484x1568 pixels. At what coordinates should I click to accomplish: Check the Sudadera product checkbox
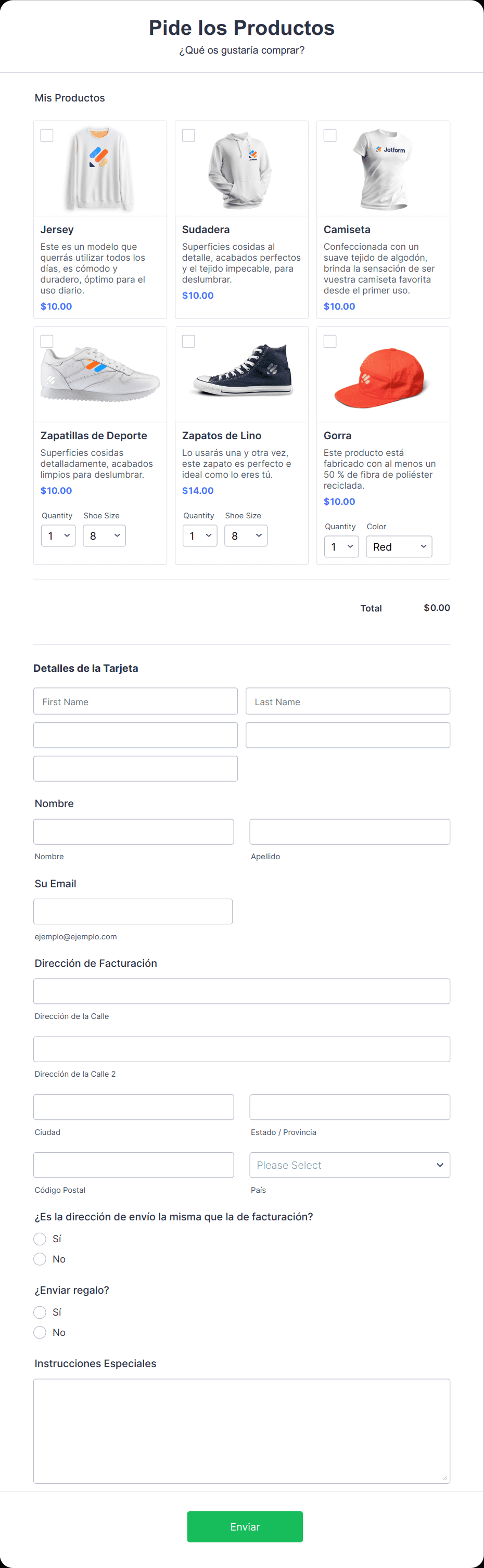[x=189, y=135]
